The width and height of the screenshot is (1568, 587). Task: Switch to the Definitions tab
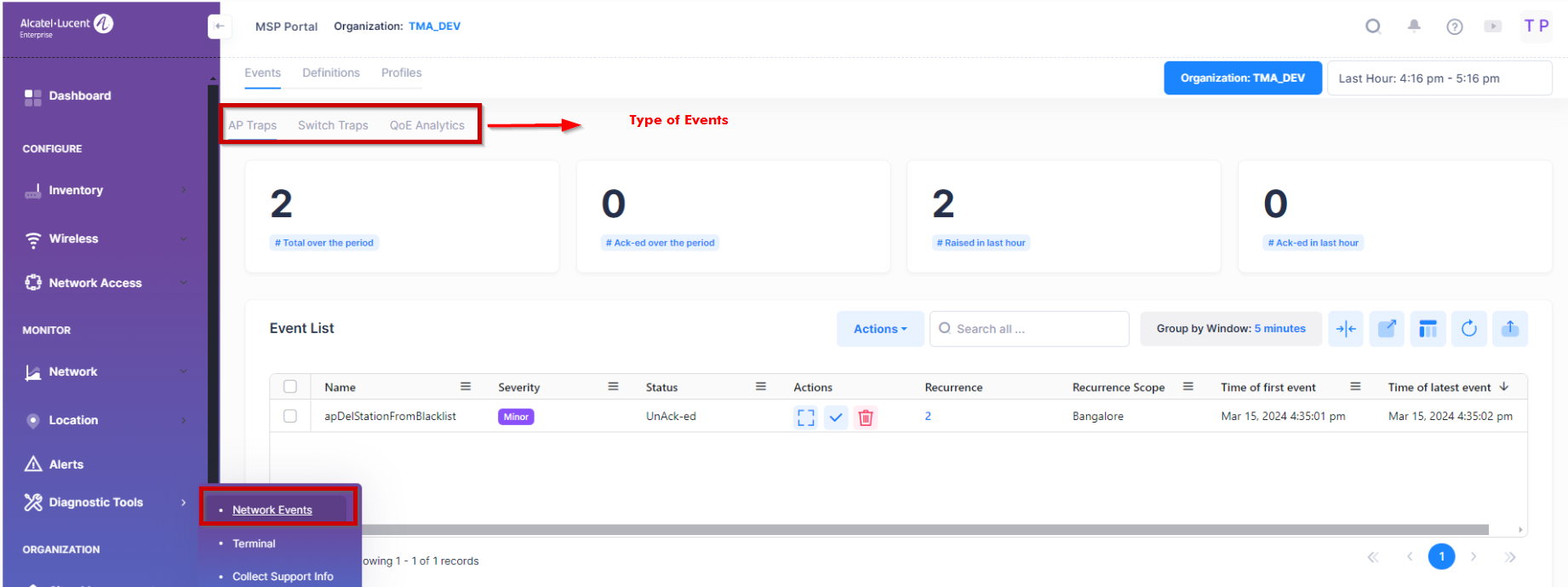pos(331,73)
